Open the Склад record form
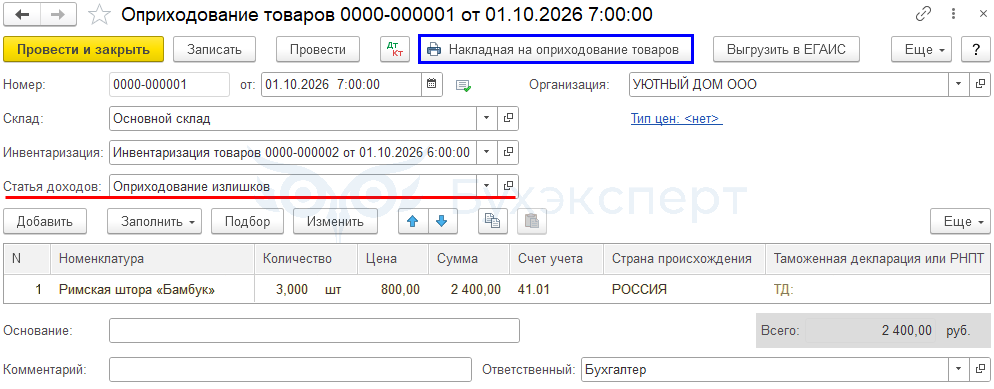Viewport: 994px width, 389px height. (508, 118)
